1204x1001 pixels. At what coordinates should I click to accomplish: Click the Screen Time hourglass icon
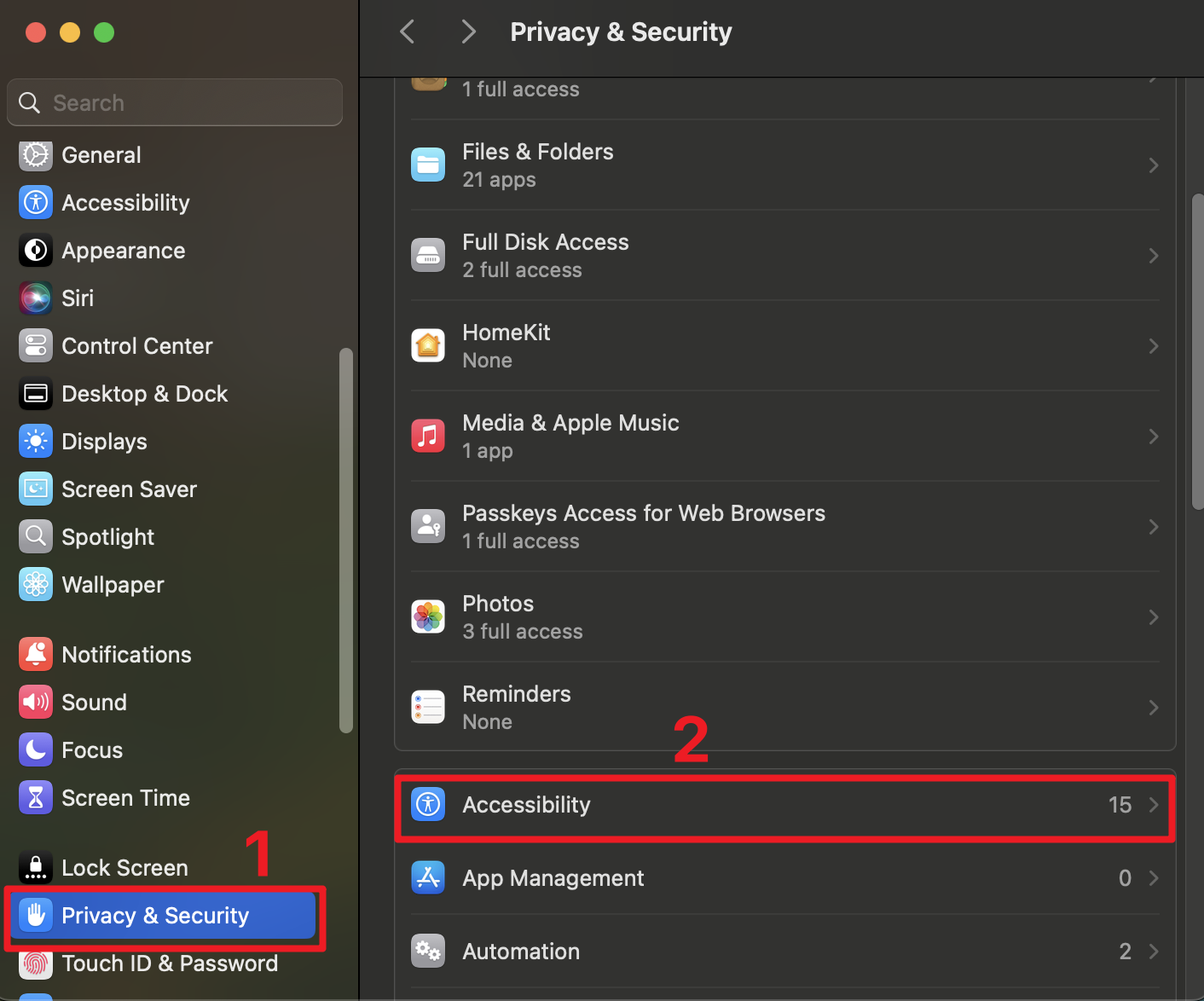tap(36, 798)
